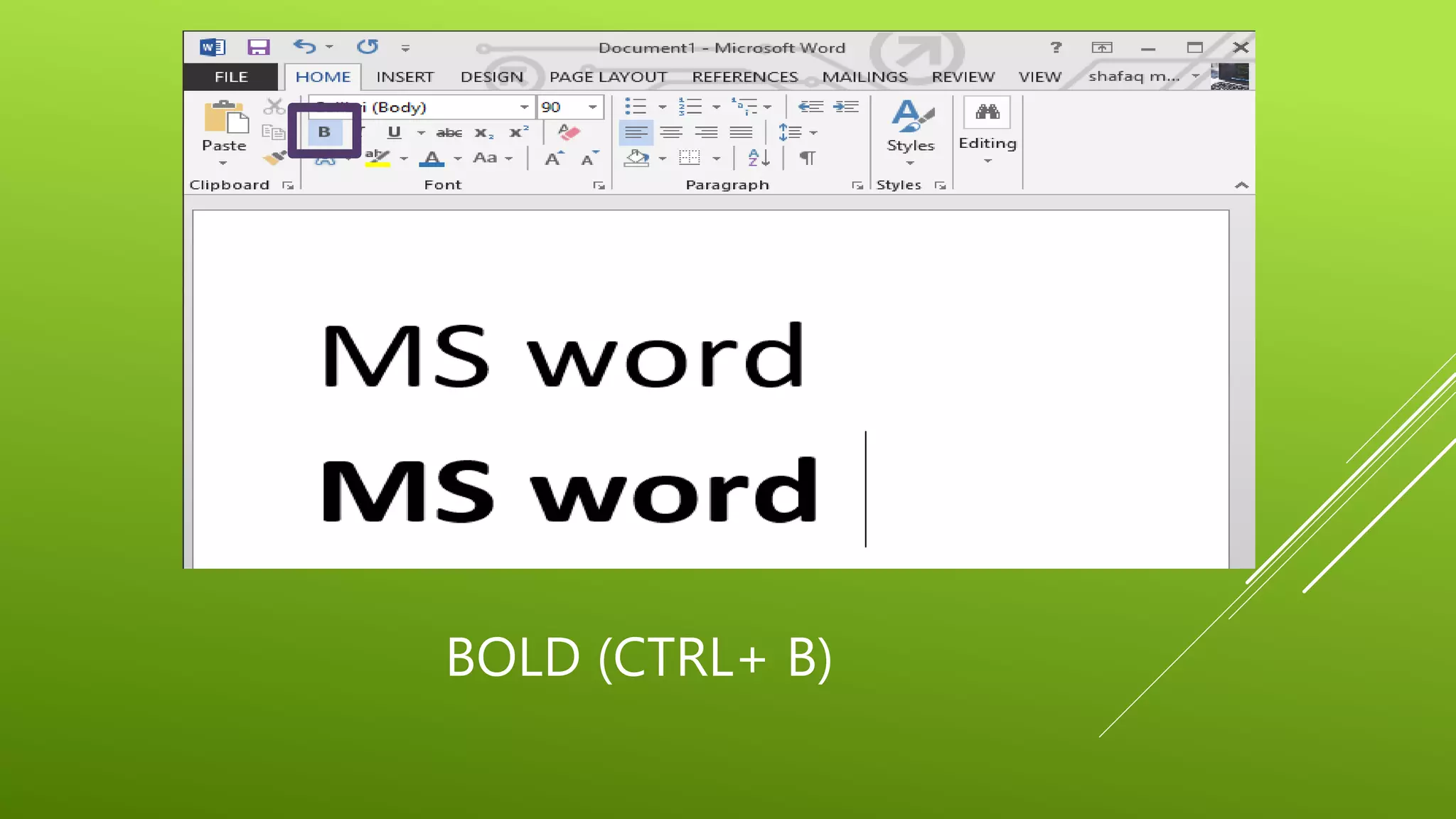Screen dimensions: 1456x819
Task: Click the Styles gallery icon
Action: (x=912, y=116)
